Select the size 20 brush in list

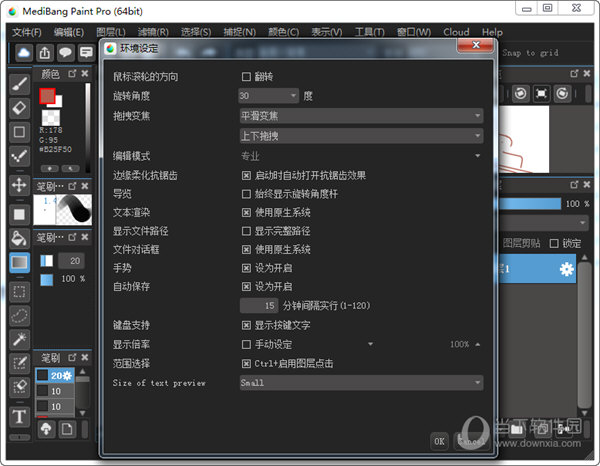click(x=55, y=376)
